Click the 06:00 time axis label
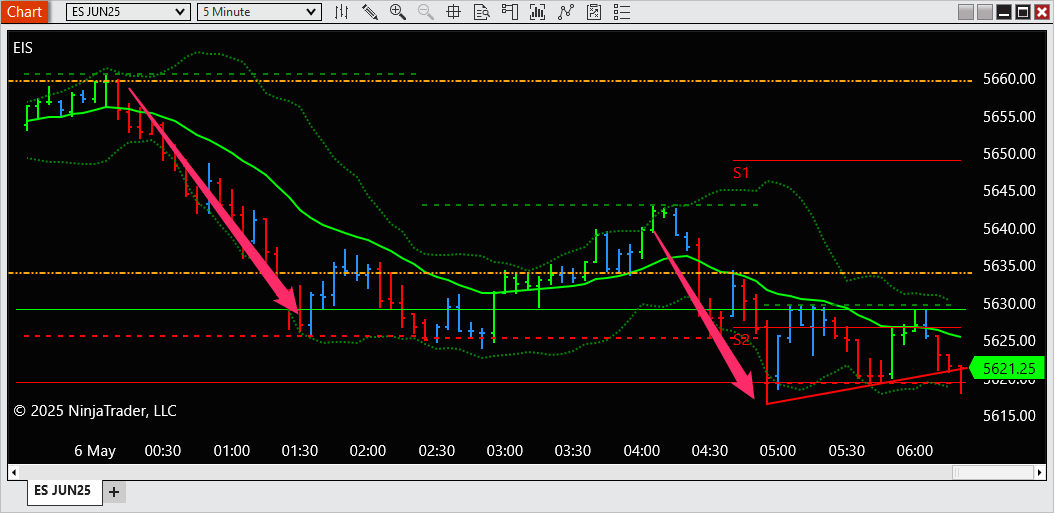 (x=914, y=450)
